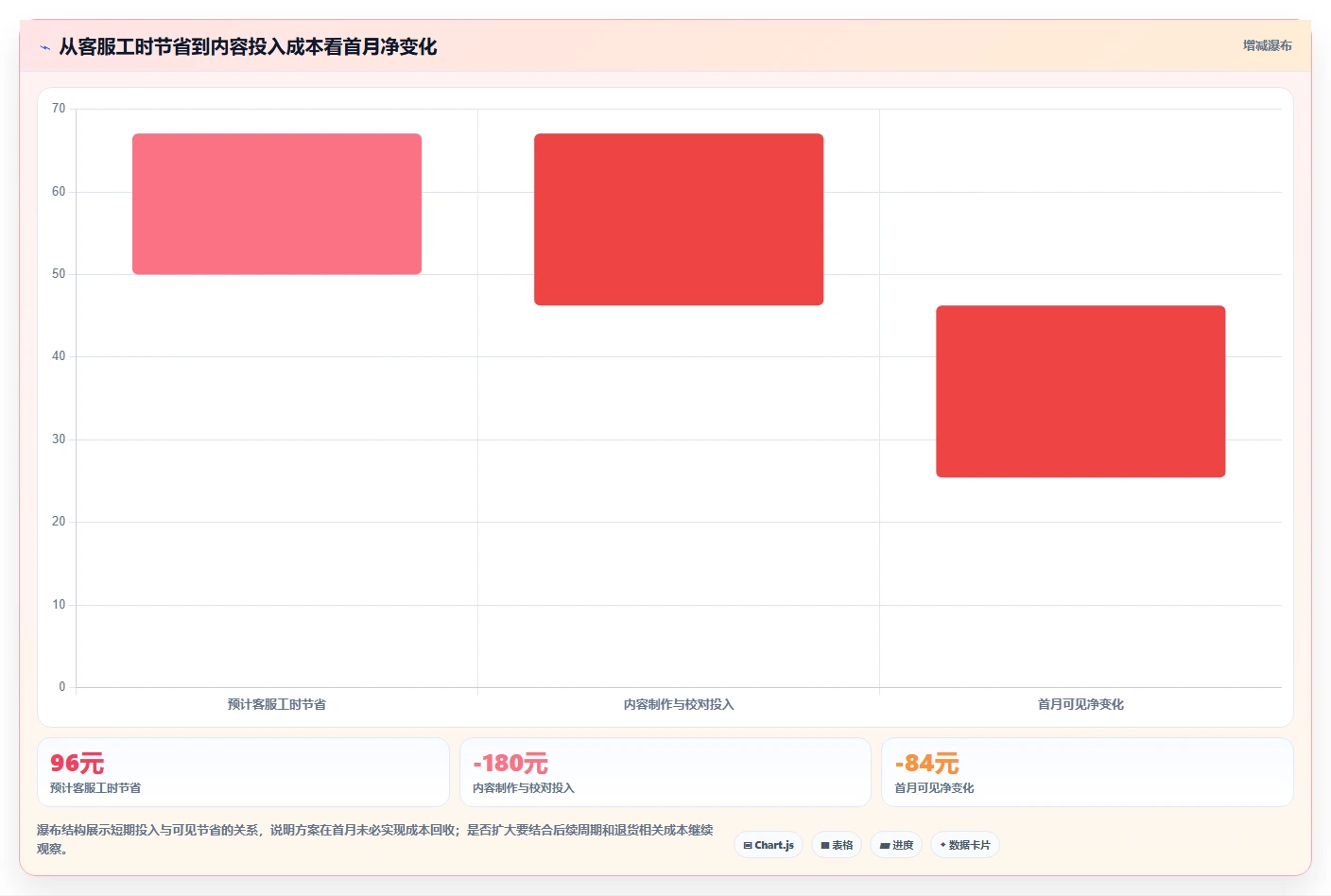Open the -84元 data card
1331x896 pixels.
(1087, 772)
